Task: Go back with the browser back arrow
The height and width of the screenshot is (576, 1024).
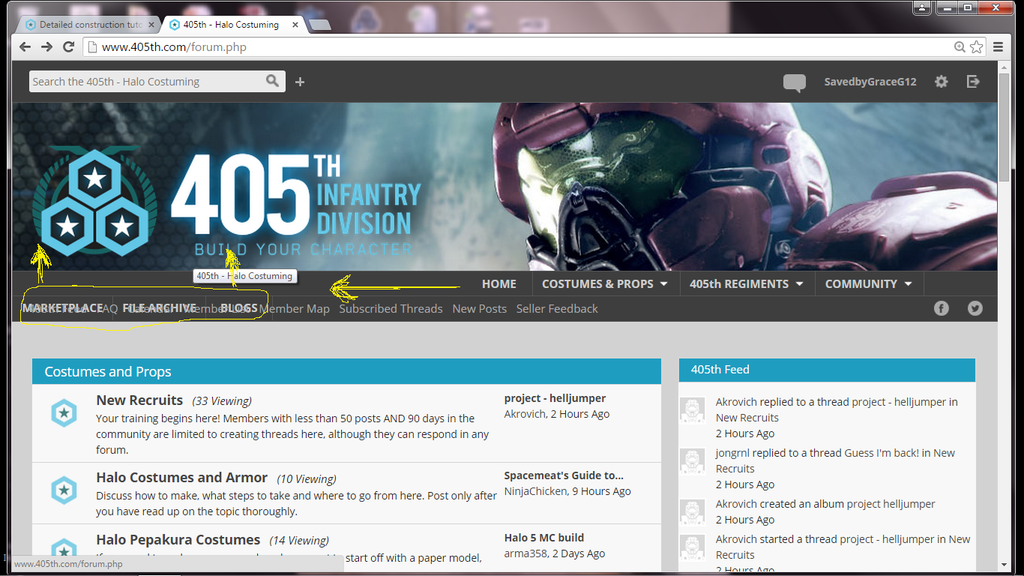Action: pyautogui.click(x=25, y=47)
